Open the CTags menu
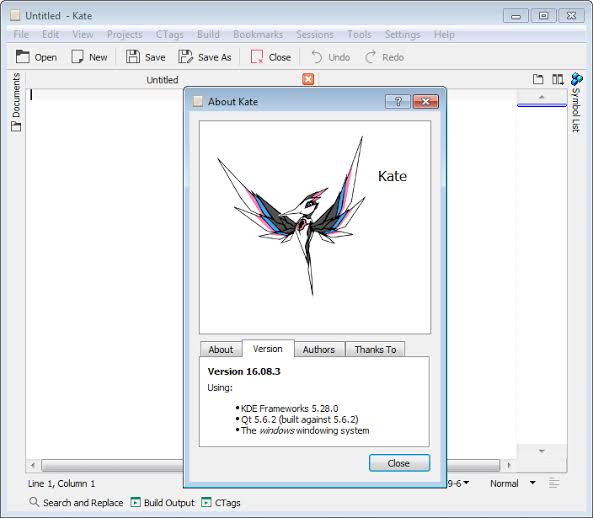The width and height of the screenshot is (593, 518). click(x=169, y=34)
